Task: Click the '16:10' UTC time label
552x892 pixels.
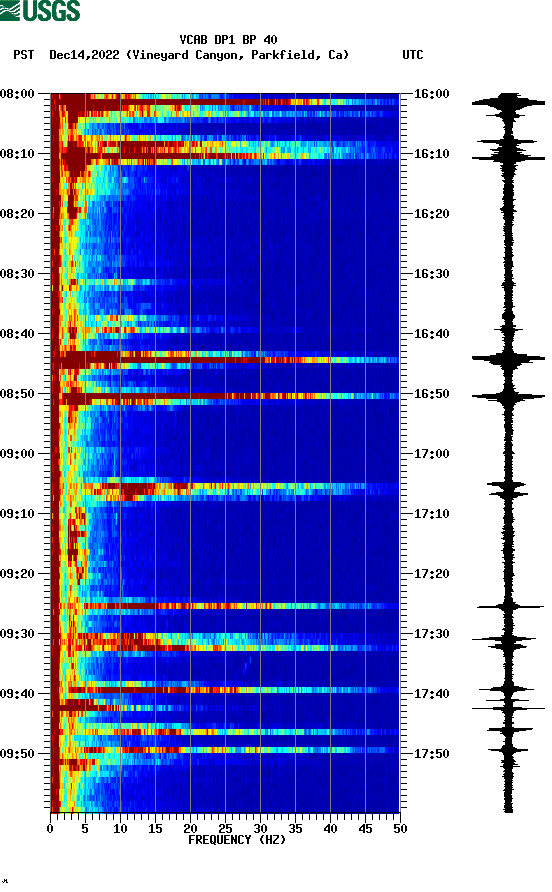Action: click(x=431, y=154)
